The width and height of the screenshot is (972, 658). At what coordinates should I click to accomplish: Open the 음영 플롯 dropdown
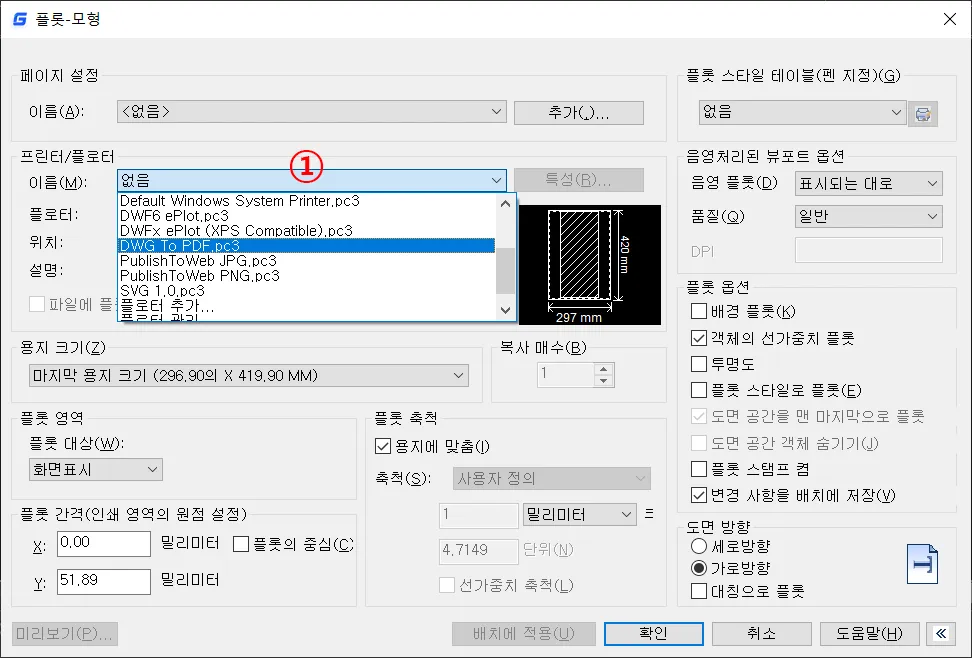(868, 184)
